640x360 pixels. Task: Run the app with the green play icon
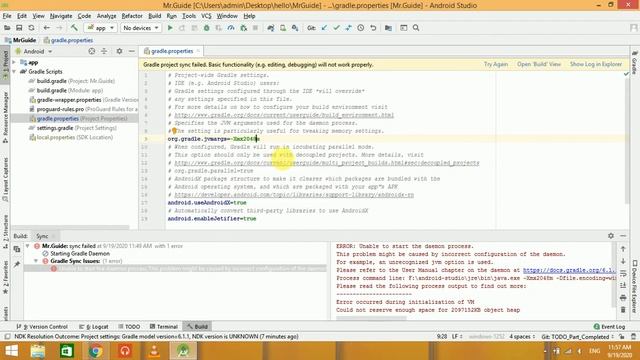click(x=170, y=28)
